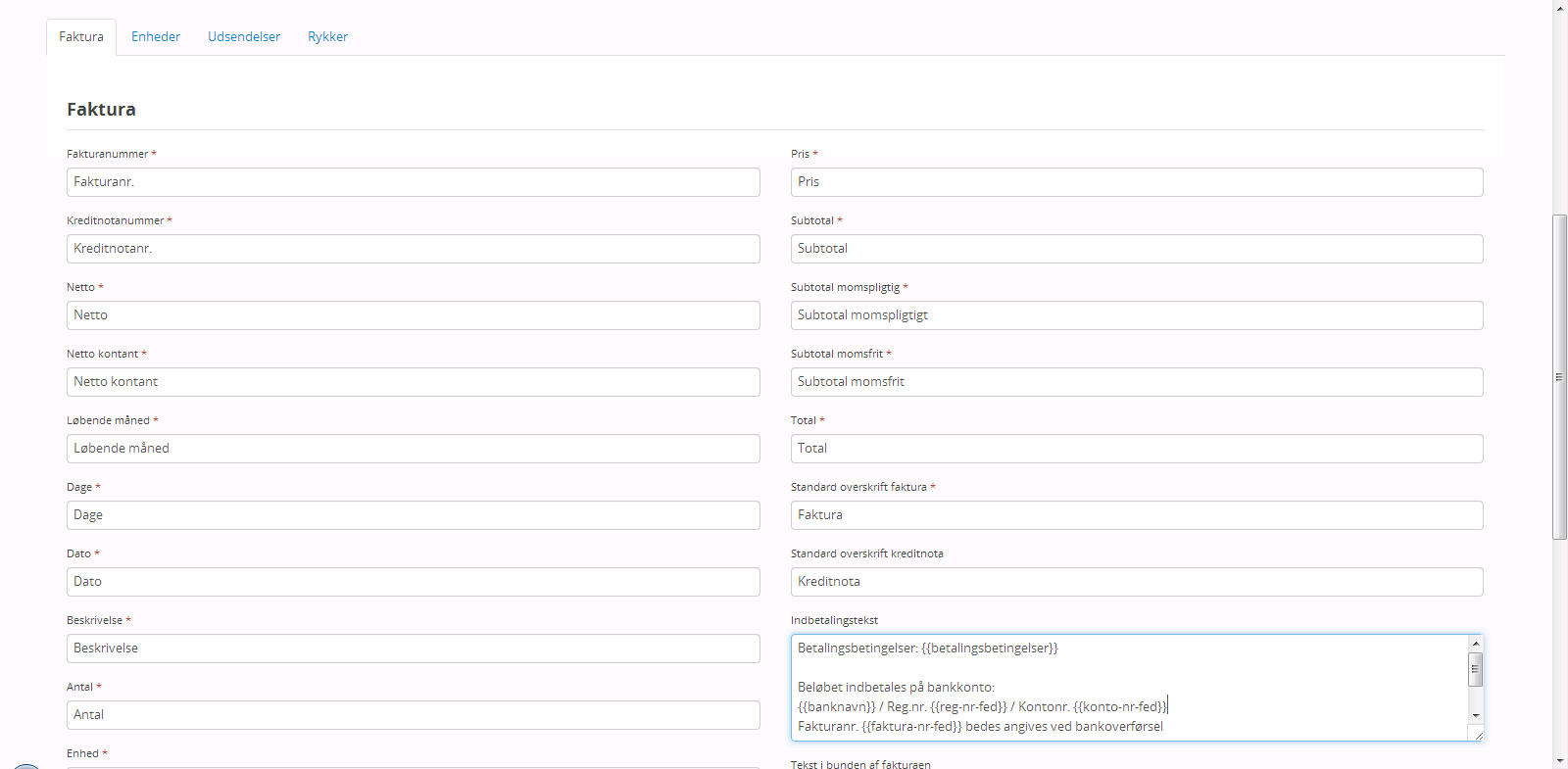Select the Total input field

coord(1136,449)
